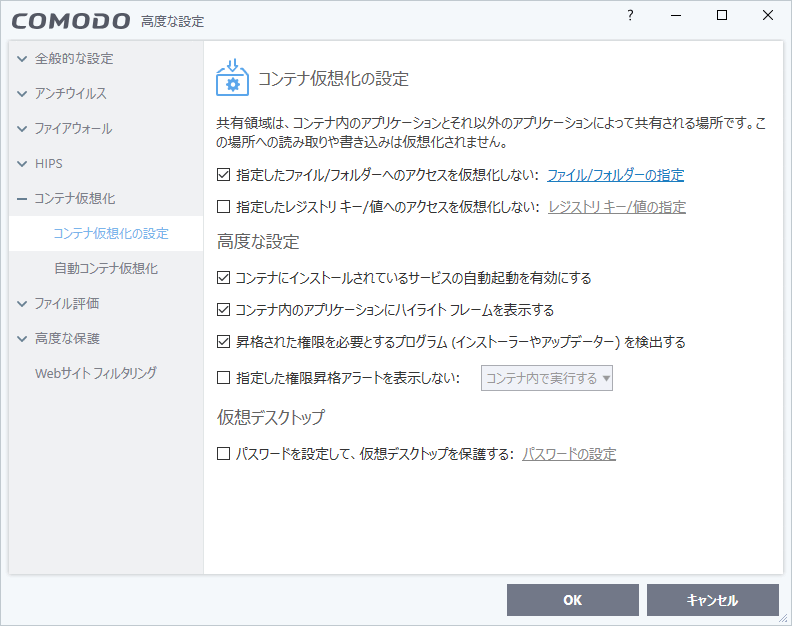Select the Webサイト フィルタリング menu item

[x=96, y=373]
